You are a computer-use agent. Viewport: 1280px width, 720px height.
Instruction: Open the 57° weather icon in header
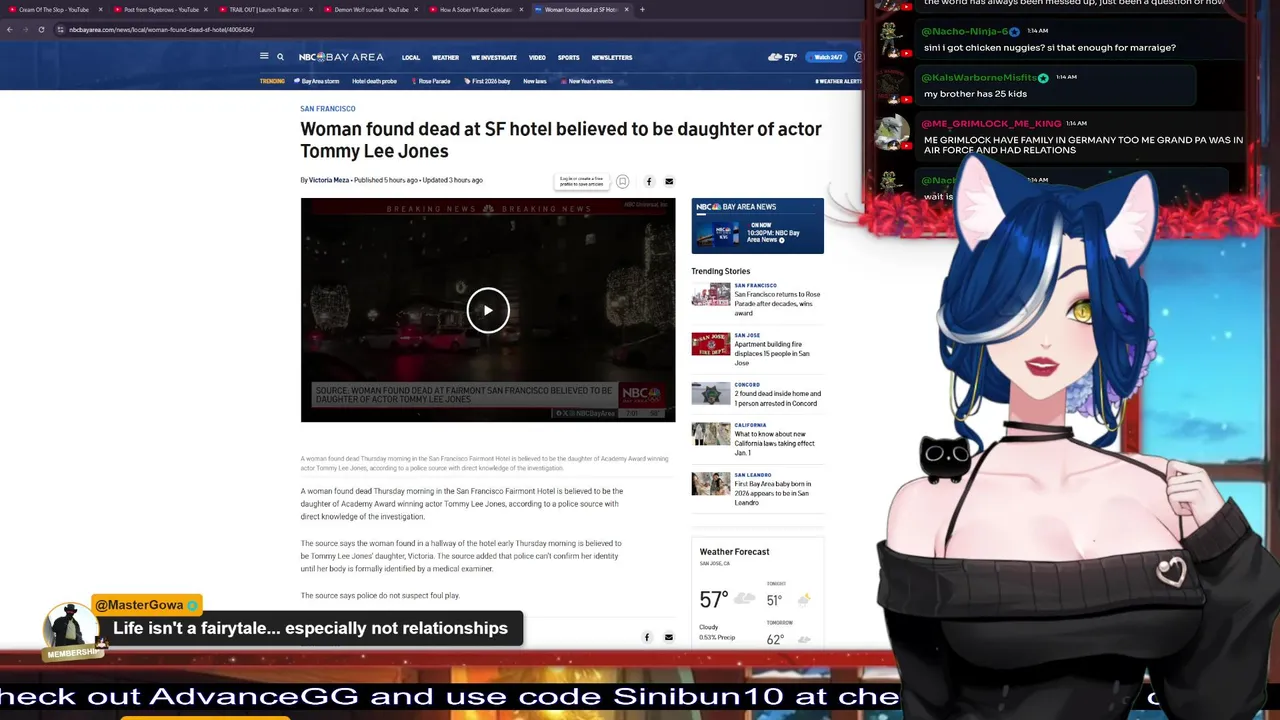pyautogui.click(x=782, y=57)
